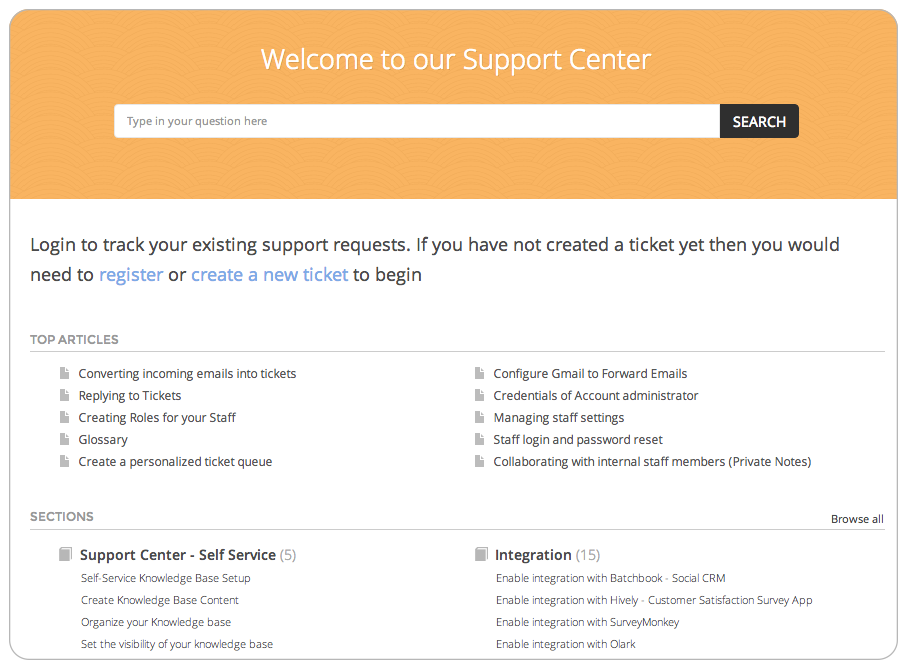Viewport: 911px width, 663px height.
Task: Open the create a new ticket link
Action: [269, 274]
